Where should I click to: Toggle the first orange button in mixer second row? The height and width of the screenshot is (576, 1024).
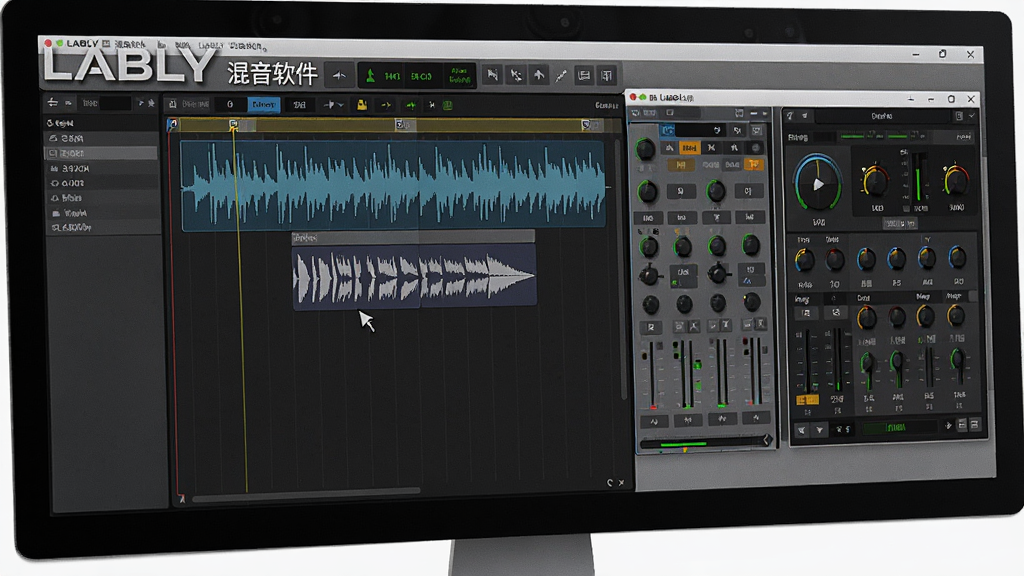680,165
